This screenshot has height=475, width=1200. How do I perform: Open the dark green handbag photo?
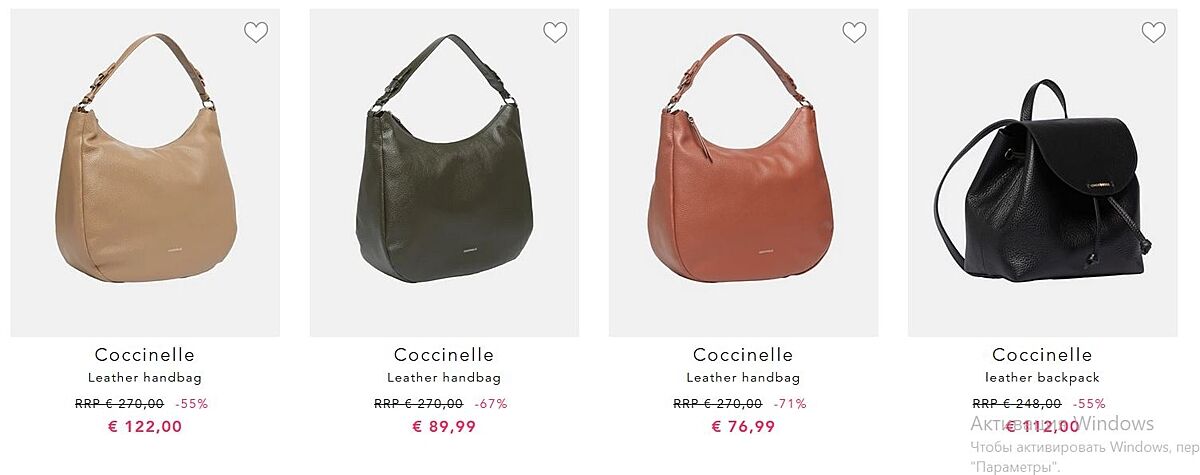click(444, 173)
